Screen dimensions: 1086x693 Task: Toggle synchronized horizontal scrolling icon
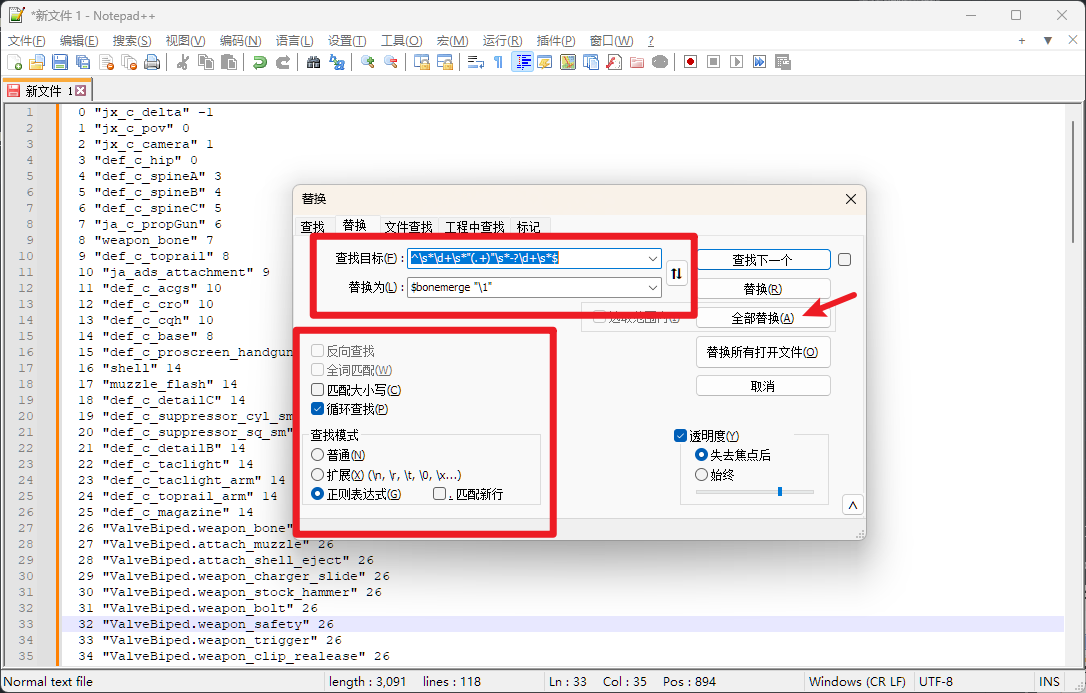click(445, 62)
